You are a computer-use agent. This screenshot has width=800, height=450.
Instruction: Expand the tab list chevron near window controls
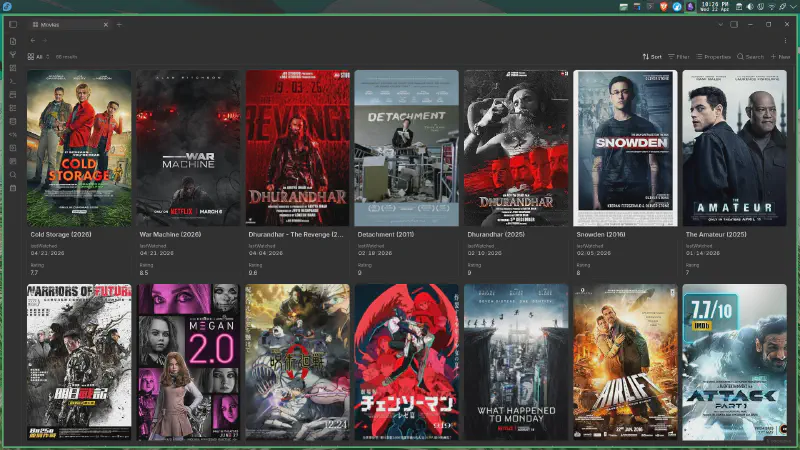[720, 24]
